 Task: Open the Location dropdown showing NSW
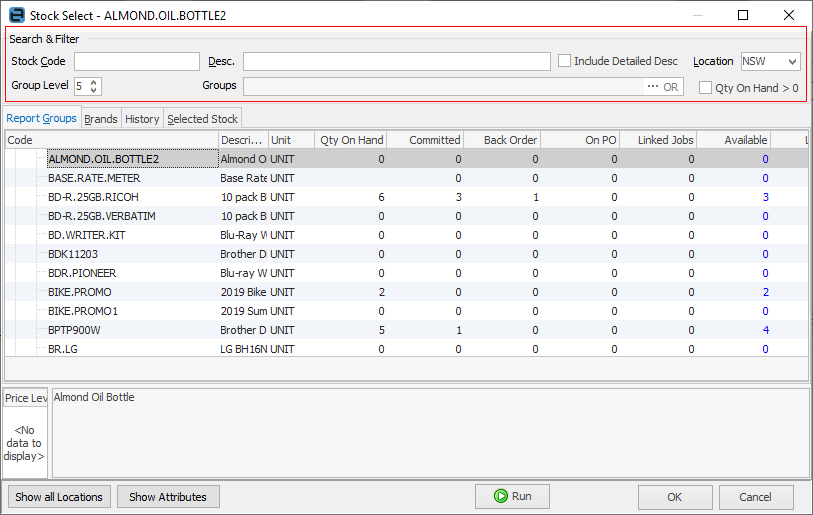tap(770, 61)
